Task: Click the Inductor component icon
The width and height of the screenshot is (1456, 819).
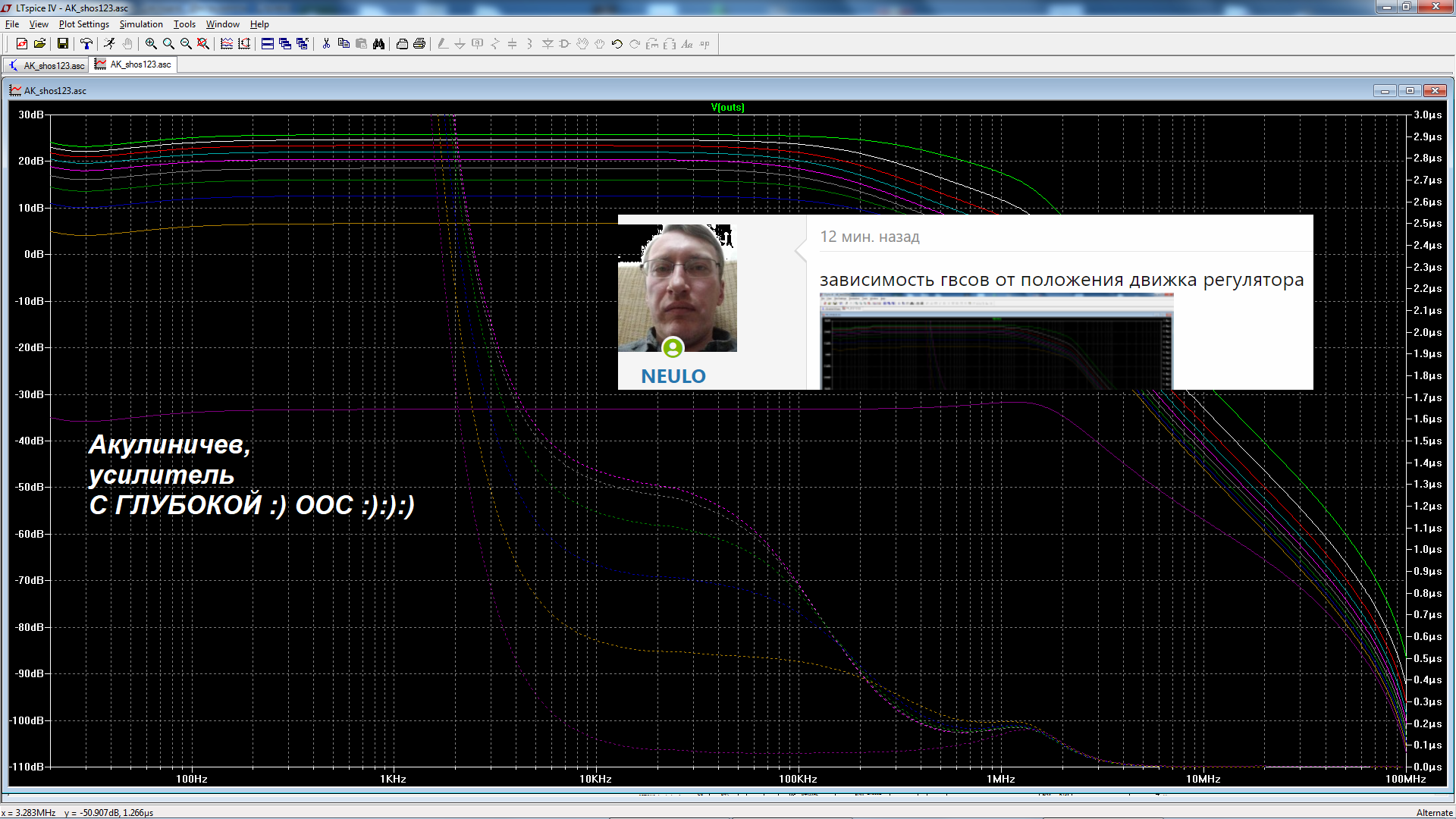Action: point(529,44)
